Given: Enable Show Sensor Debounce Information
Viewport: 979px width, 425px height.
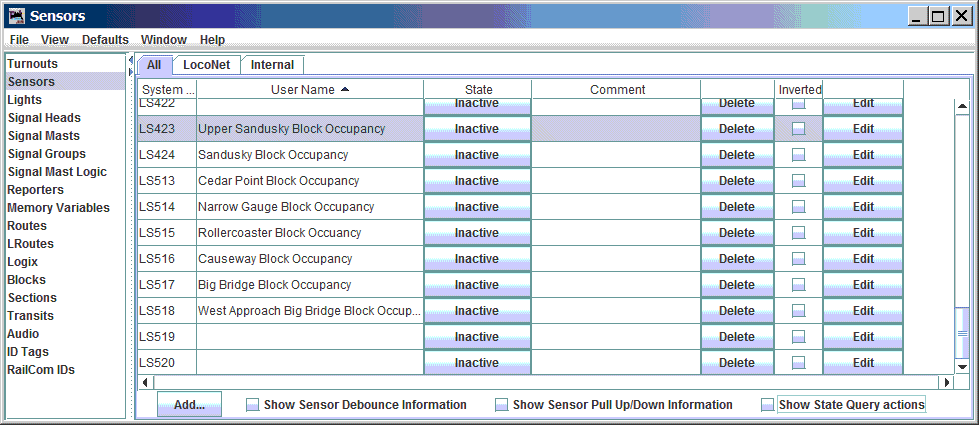Looking at the screenshot, I should pyautogui.click(x=253, y=405).
